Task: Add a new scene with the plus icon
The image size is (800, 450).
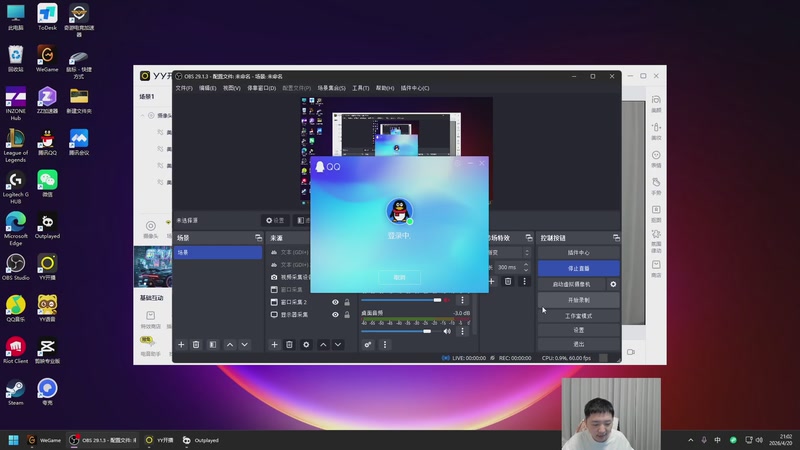Action: tap(181, 345)
